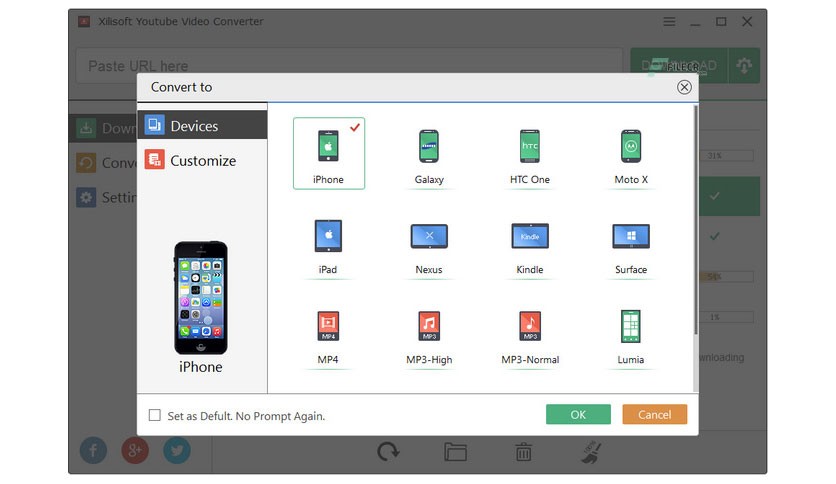Select the iPhone device profile

(329, 154)
